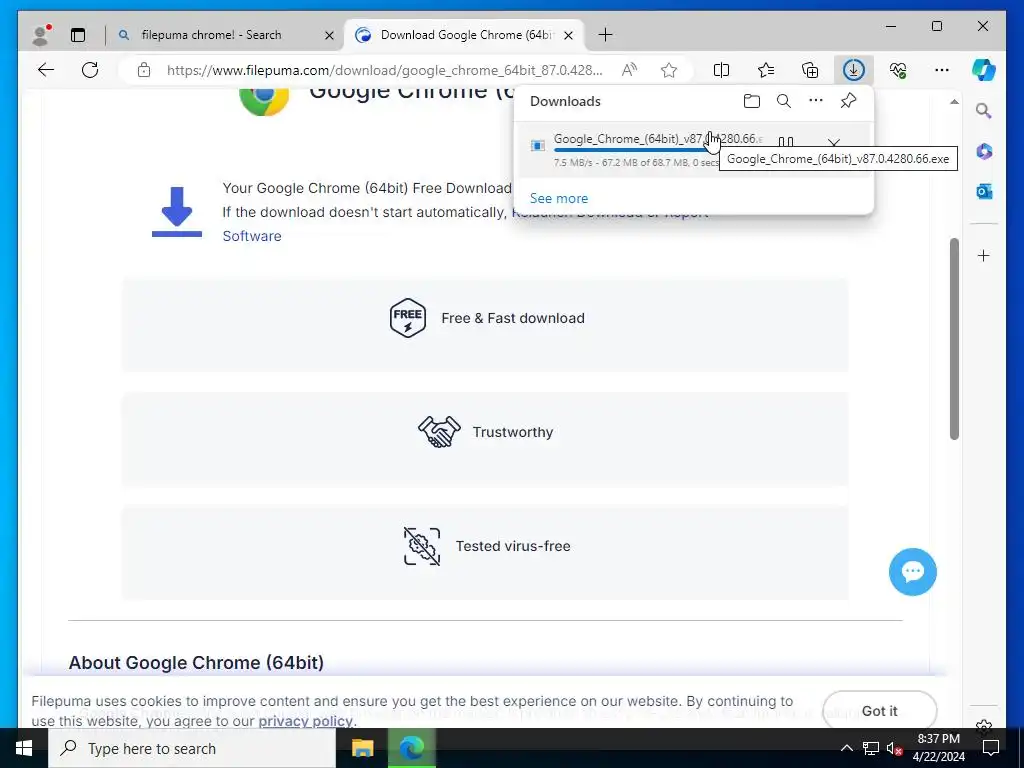Add this page to favorites star

pos(669,70)
